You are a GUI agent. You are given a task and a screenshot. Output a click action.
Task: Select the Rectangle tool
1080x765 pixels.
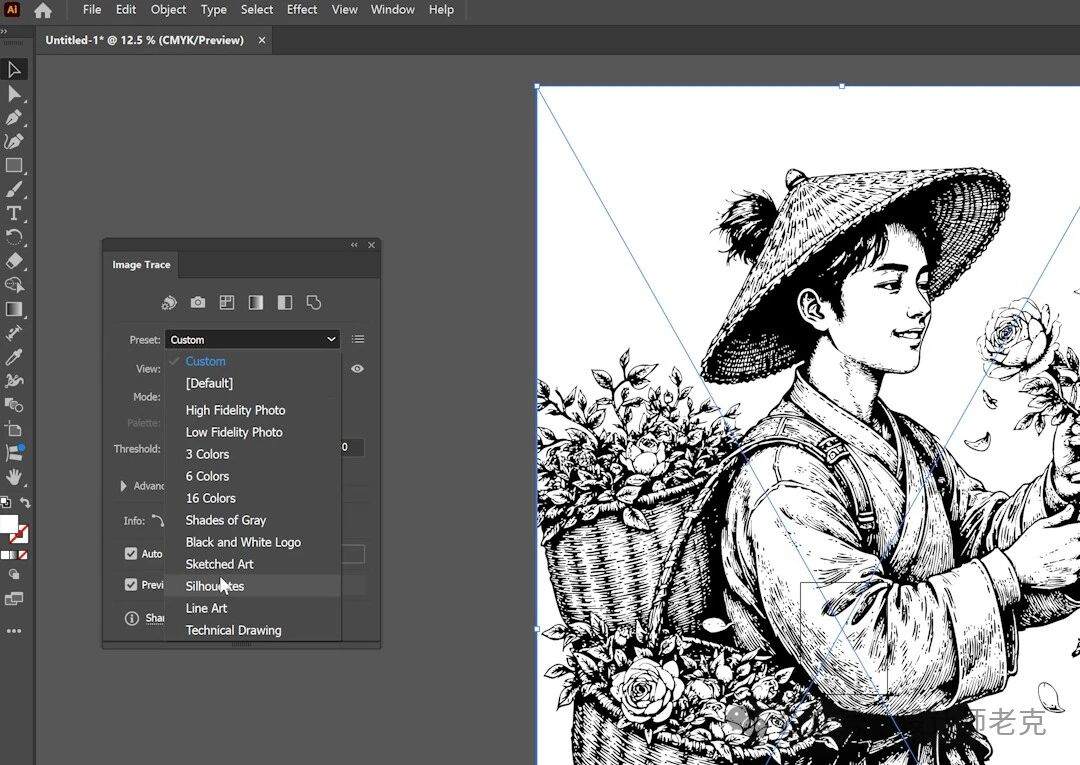[14, 165]
